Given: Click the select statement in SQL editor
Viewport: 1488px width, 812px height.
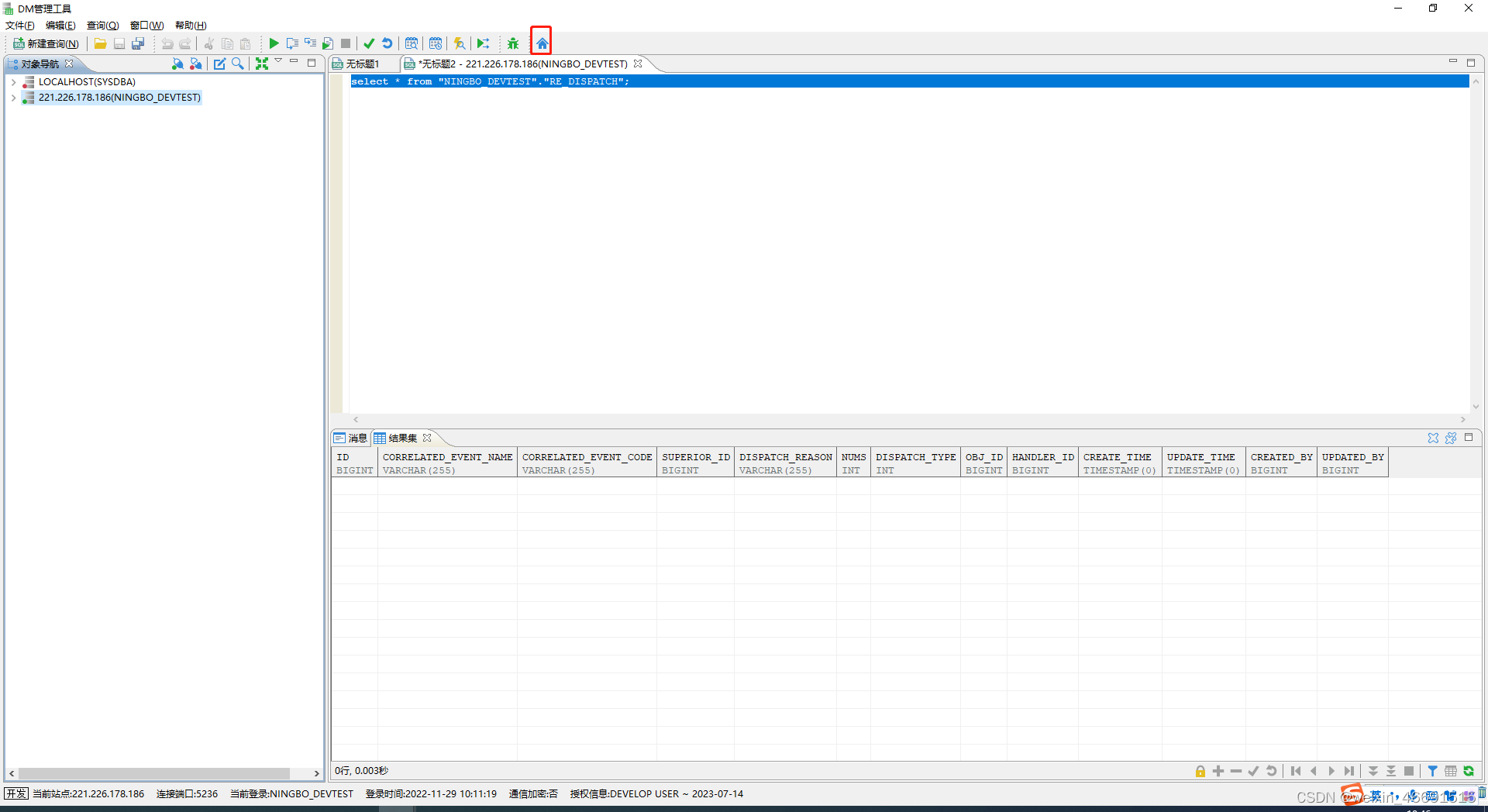Looking at the screenshot, I should pos(490,81).
